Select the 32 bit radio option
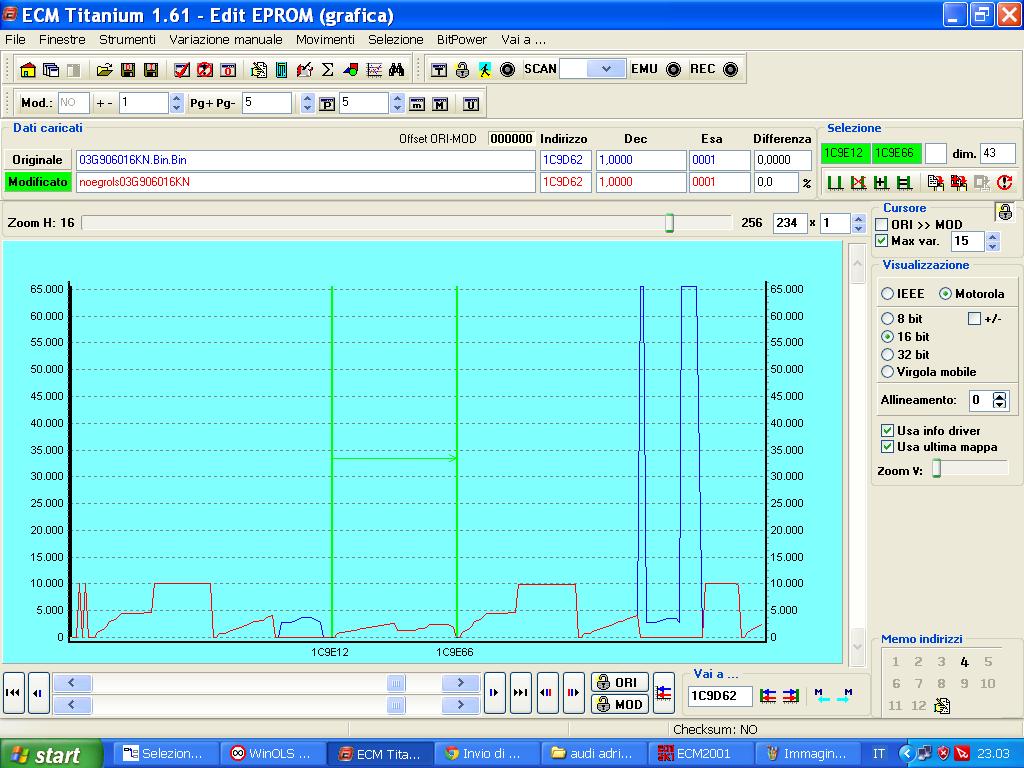The image size is (1024, 768). click(887, 355)
